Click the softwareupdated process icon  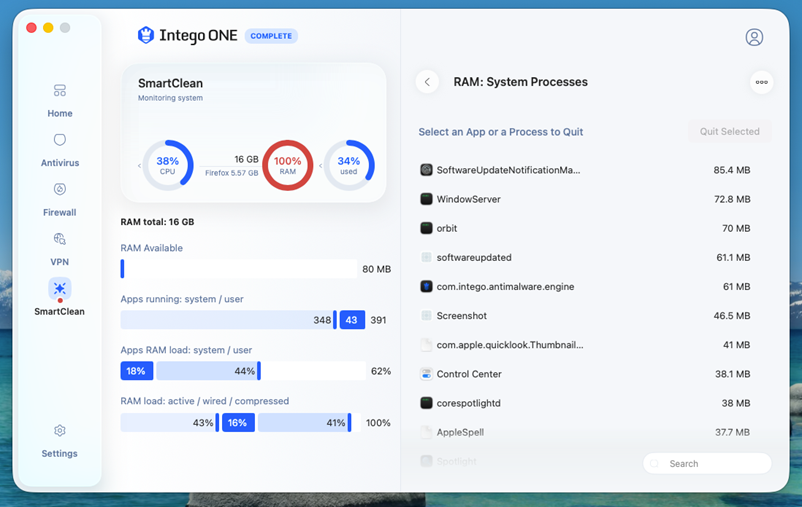pos(426,257)
